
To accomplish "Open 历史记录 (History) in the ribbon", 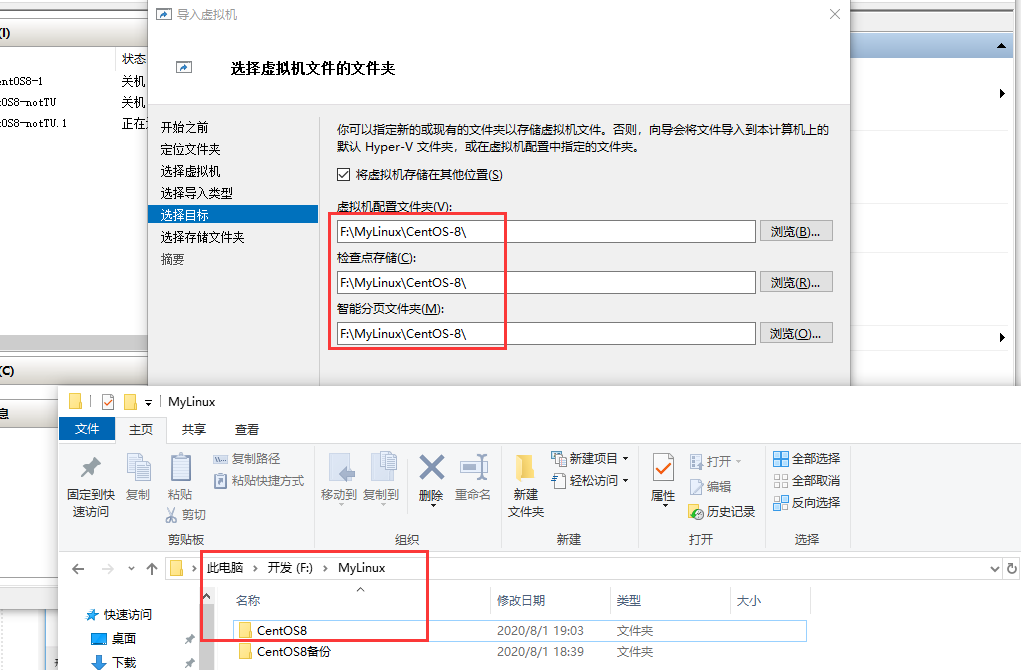I will tap(695, 512).
